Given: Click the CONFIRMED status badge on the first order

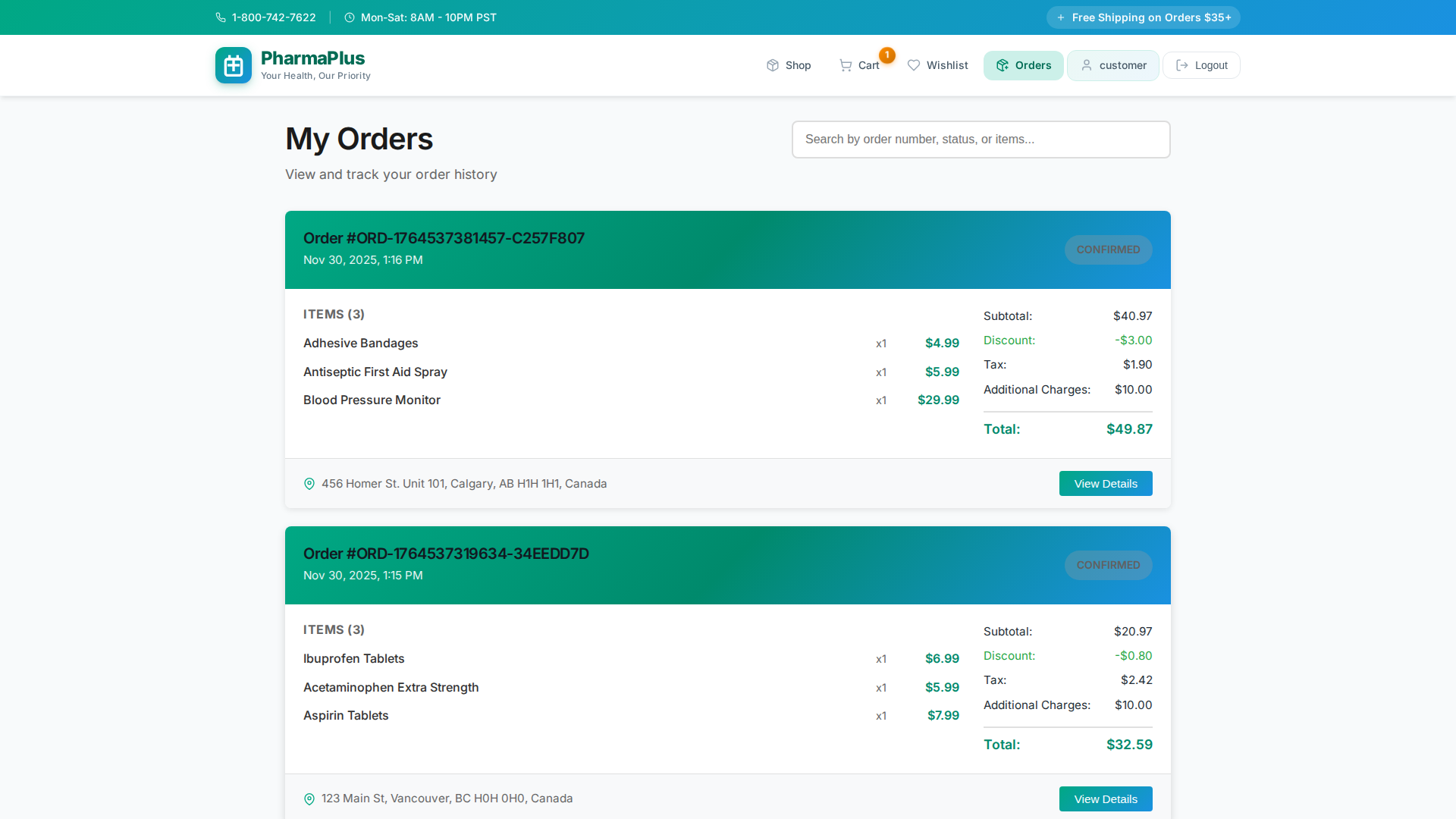Looking at the screenshot, I should [x=1108, y=249].
